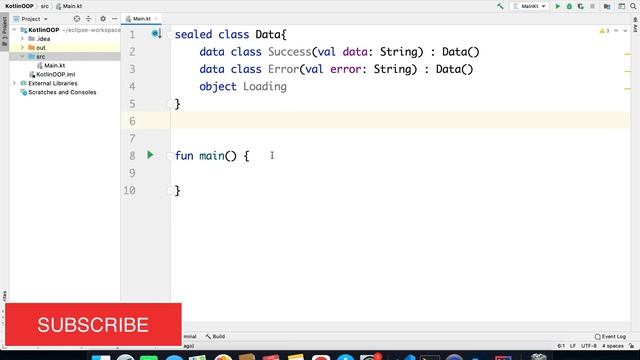Click the gutter run arrow beside fun main

click(x=150, y=155)
